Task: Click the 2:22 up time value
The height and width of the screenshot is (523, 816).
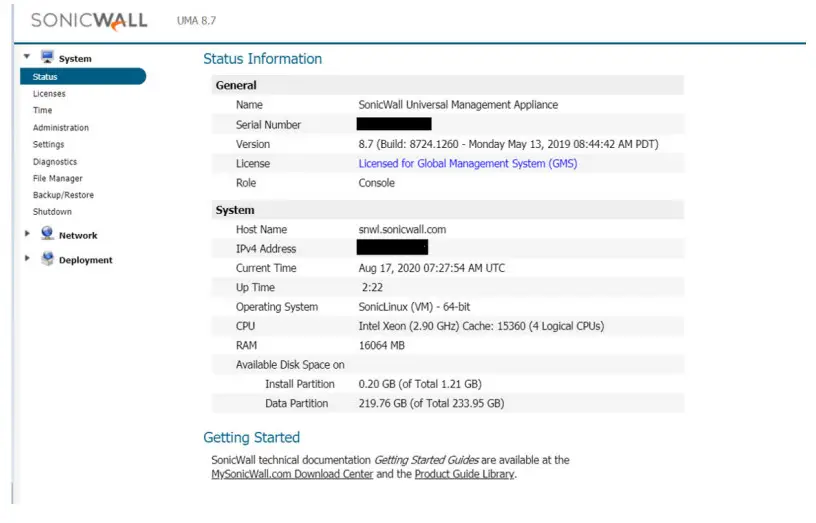Action: pos(372,287)
